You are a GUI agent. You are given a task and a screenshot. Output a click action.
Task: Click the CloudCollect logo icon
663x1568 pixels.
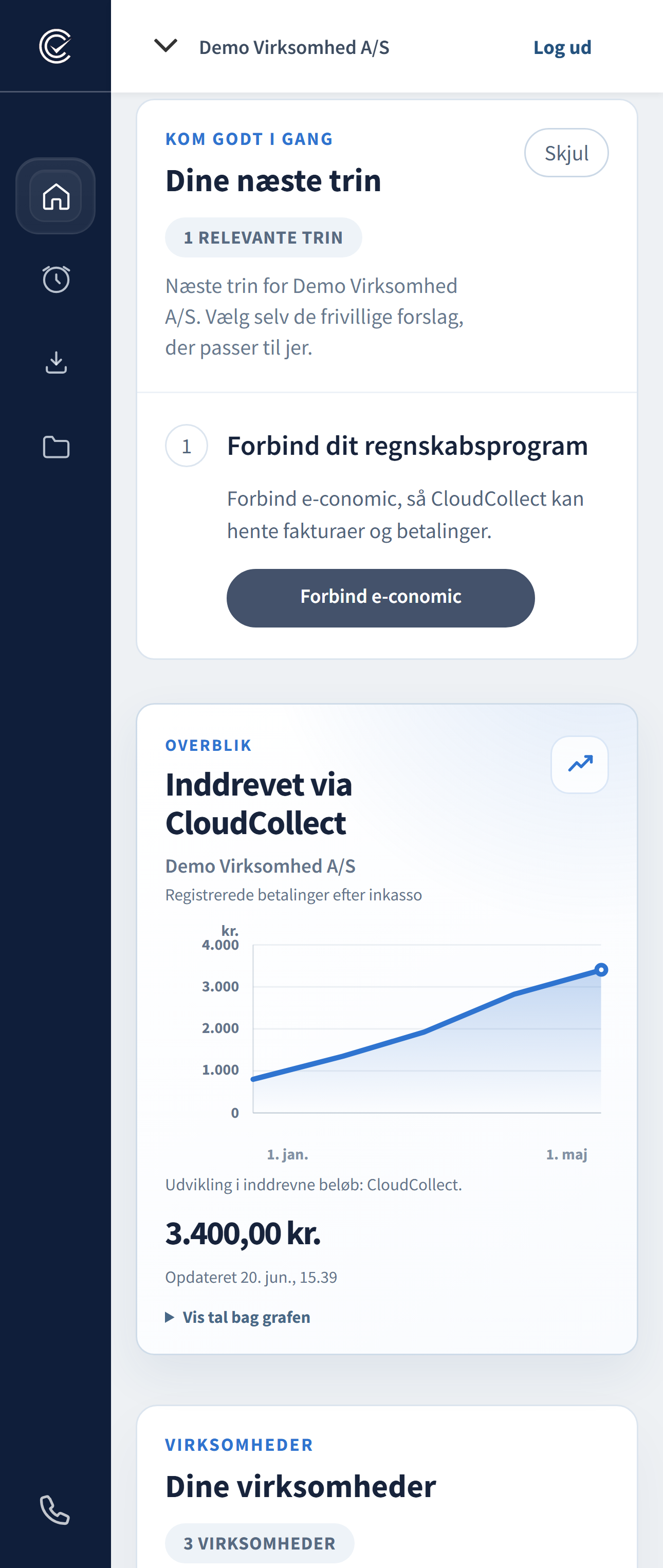coord(56,46)
